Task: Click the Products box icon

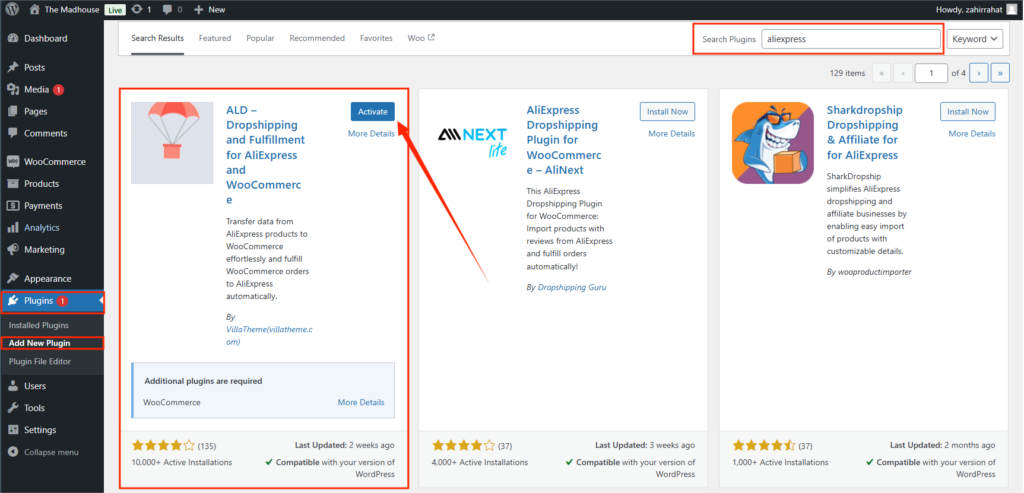Action: pyautogui.click(x=13, y=183)
